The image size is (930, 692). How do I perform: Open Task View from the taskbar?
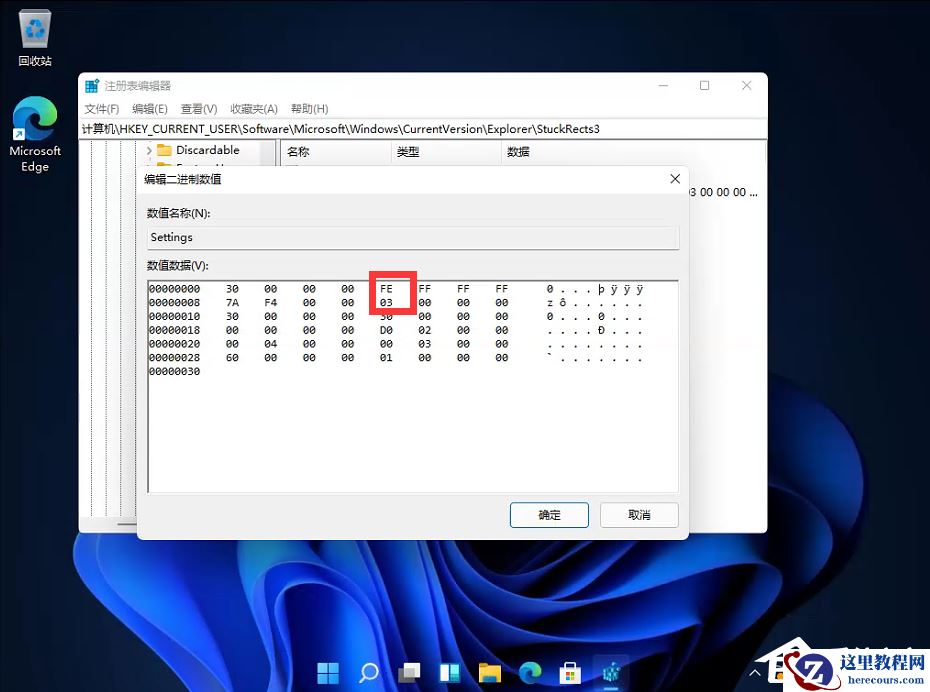click(408, 673)
